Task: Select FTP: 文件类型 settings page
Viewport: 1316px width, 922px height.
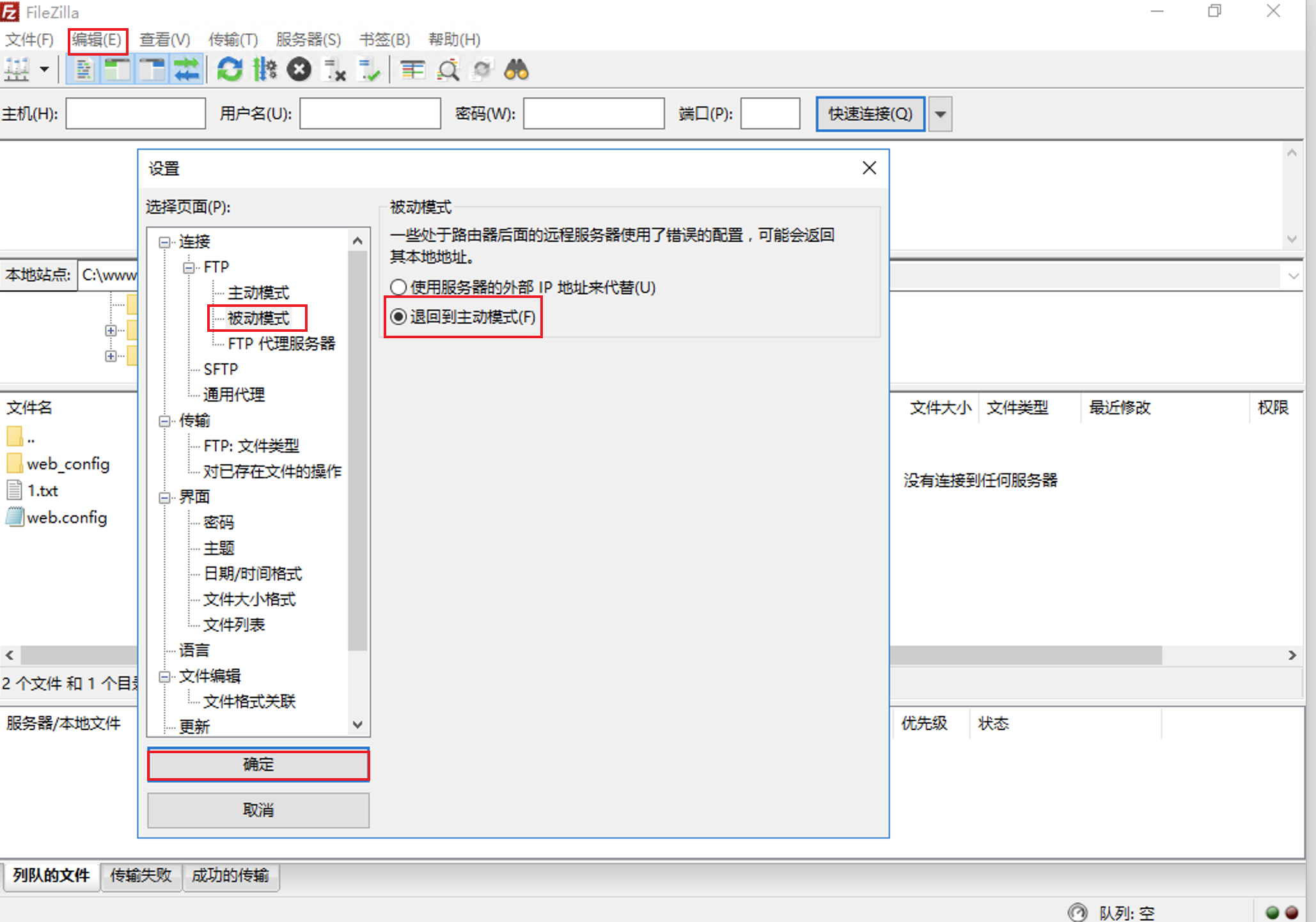Action: coord(251,446)
